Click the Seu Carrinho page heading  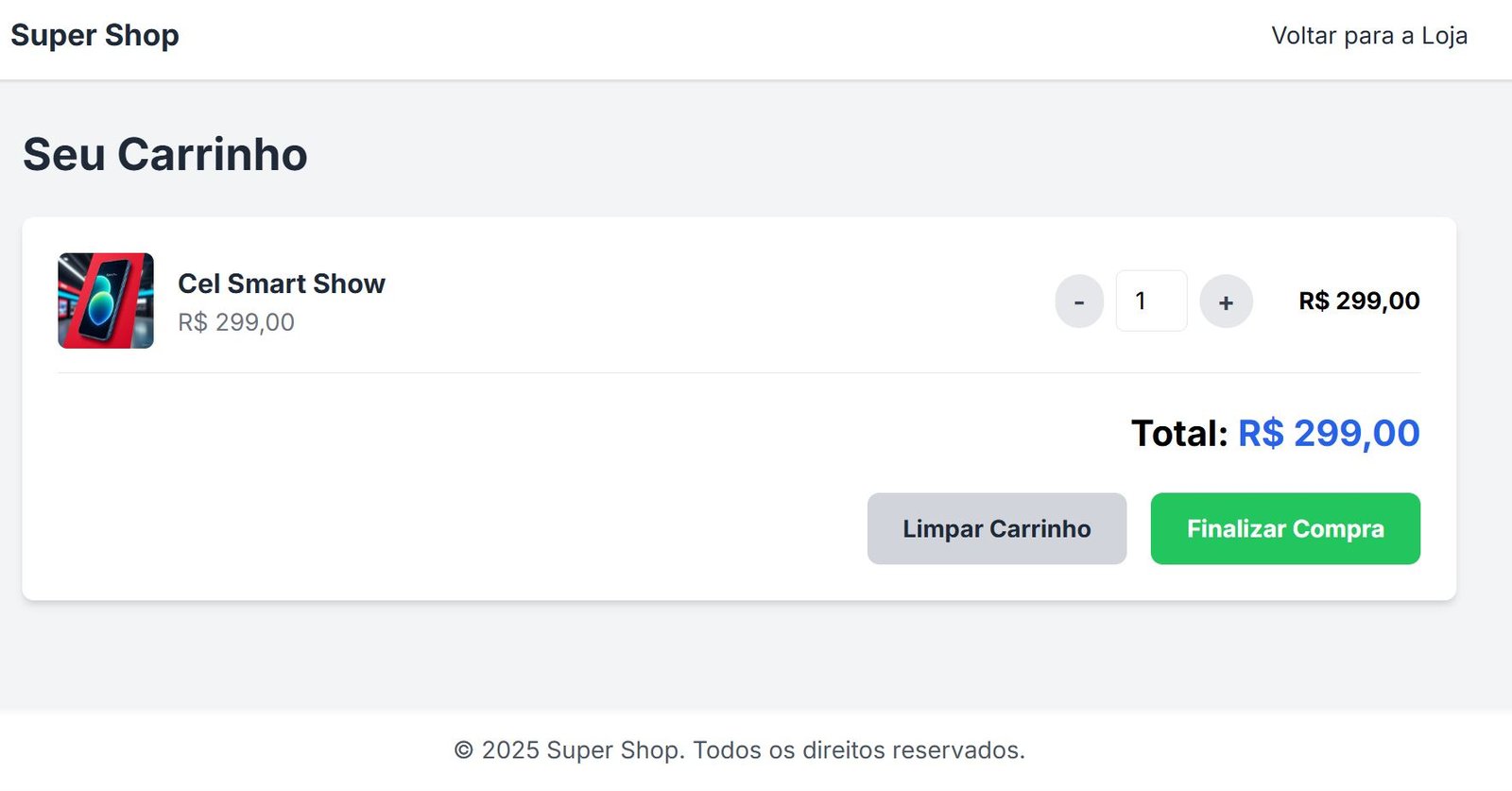click(x=165, y=154)
